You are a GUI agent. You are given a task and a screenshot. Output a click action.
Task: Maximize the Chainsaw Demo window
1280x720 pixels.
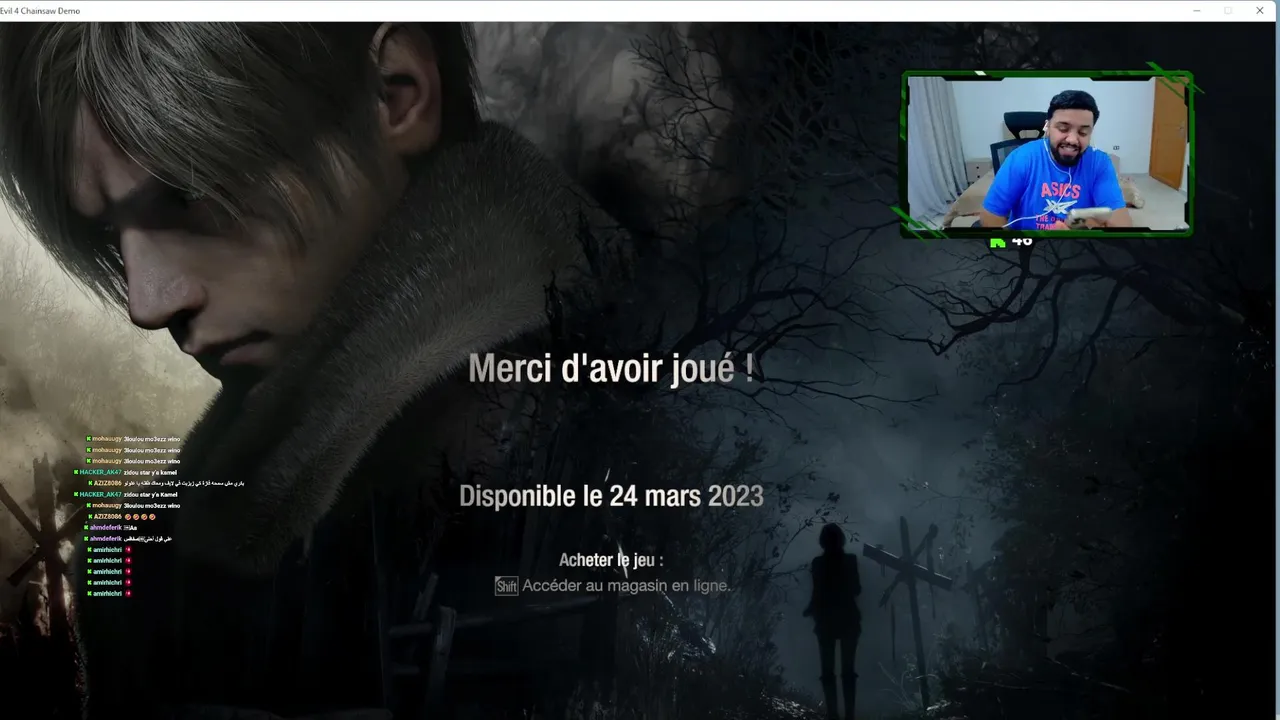tap(1228, 11)
